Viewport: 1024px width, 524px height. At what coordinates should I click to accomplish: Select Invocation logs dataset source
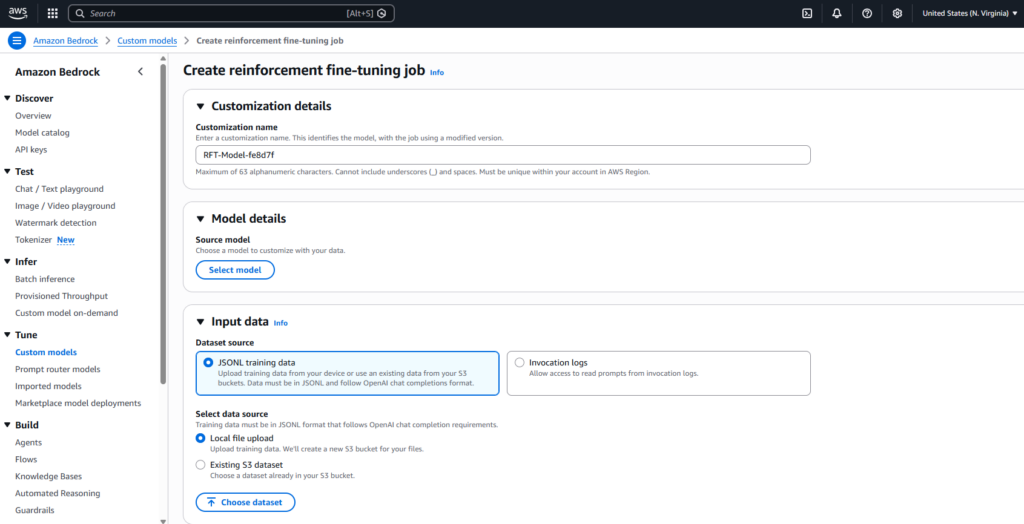coord(520,363)
